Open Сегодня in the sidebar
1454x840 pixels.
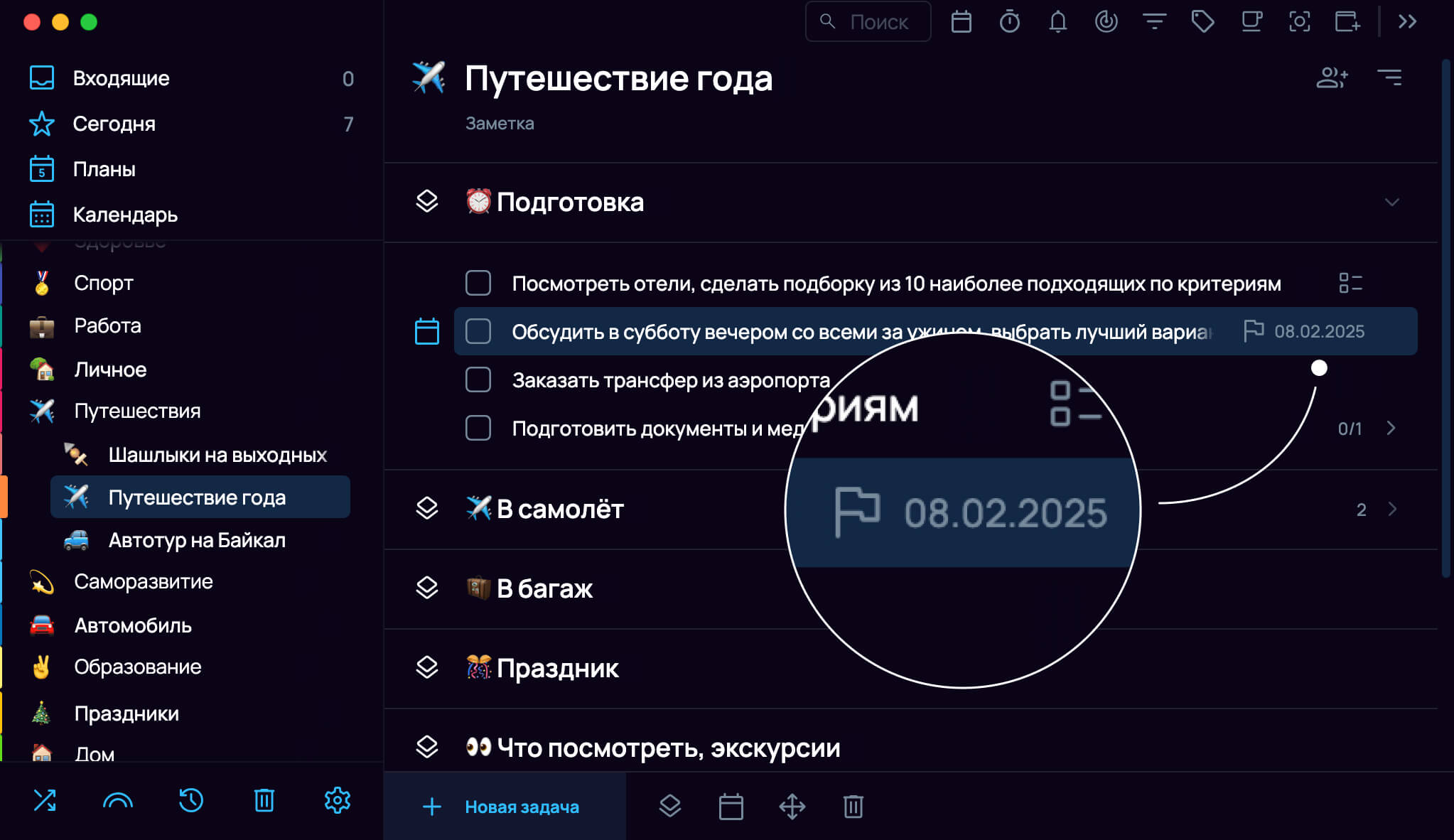(190, 124)
